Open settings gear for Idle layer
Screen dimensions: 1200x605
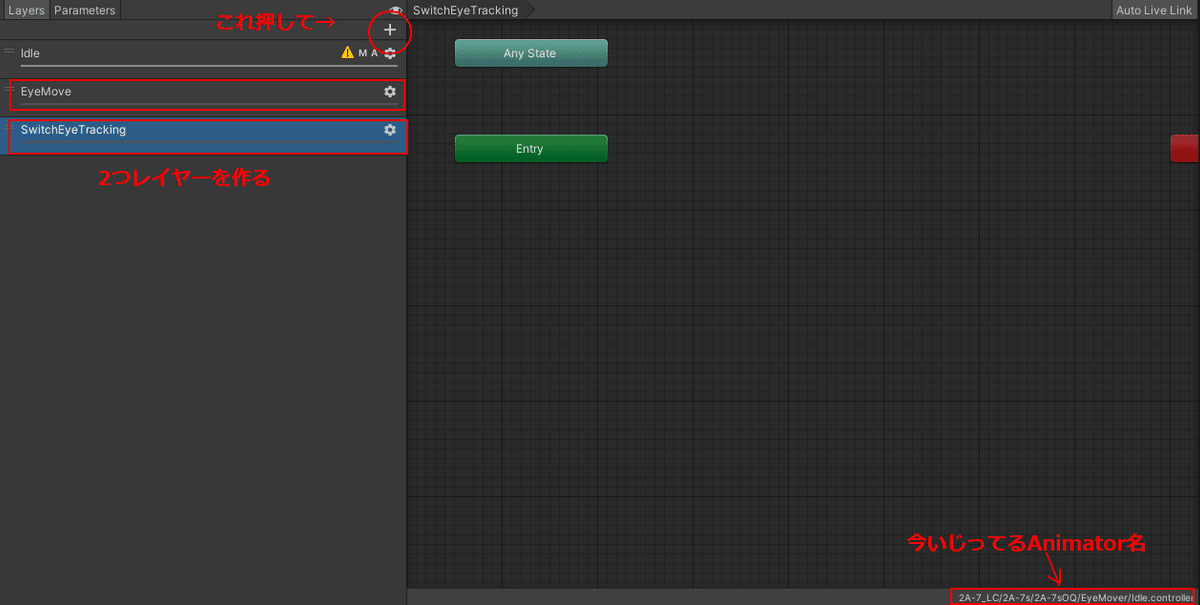pyautogui.click(x=390, y=53)
